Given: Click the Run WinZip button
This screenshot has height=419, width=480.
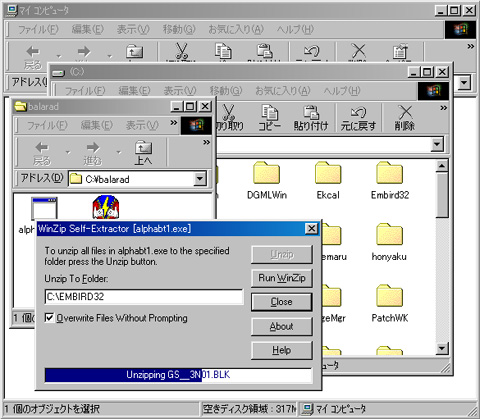Looking at the screenshot, I should pos(282,278).
